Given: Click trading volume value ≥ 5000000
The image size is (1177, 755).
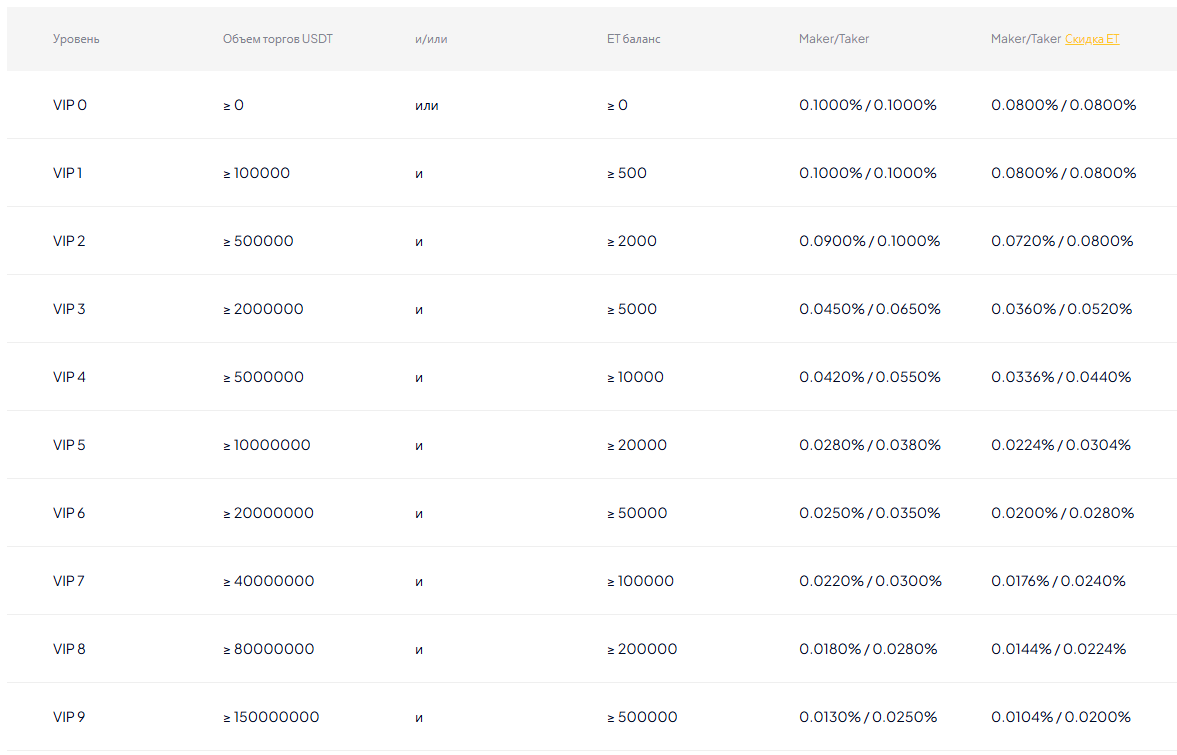Looking at the screenshot, I should click(263, 378).
